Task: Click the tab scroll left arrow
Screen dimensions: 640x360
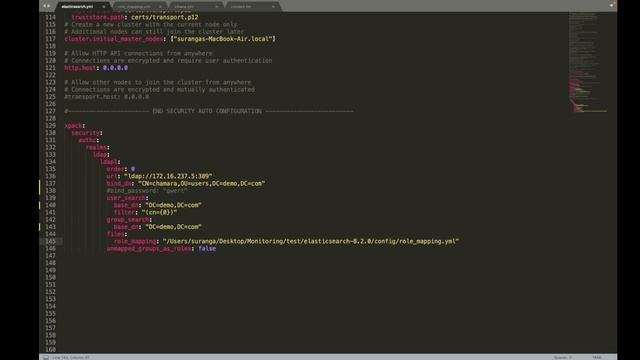Action: (44, 6)
